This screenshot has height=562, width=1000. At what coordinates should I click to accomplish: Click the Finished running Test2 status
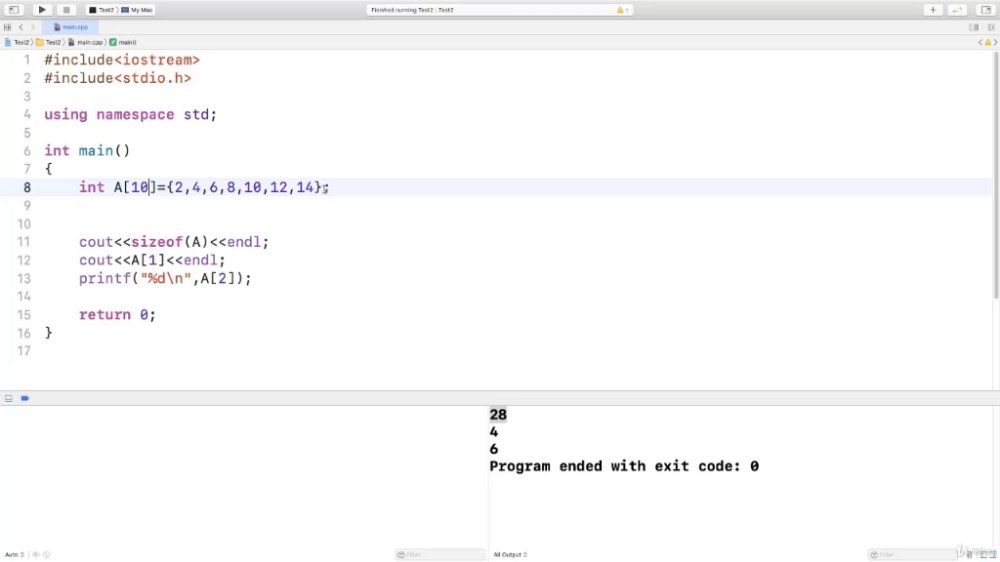click(x=412, y=10)
